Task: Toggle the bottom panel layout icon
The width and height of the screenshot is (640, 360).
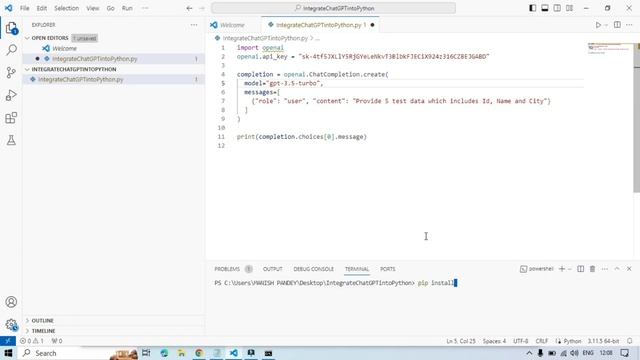Action: (544, 8)
